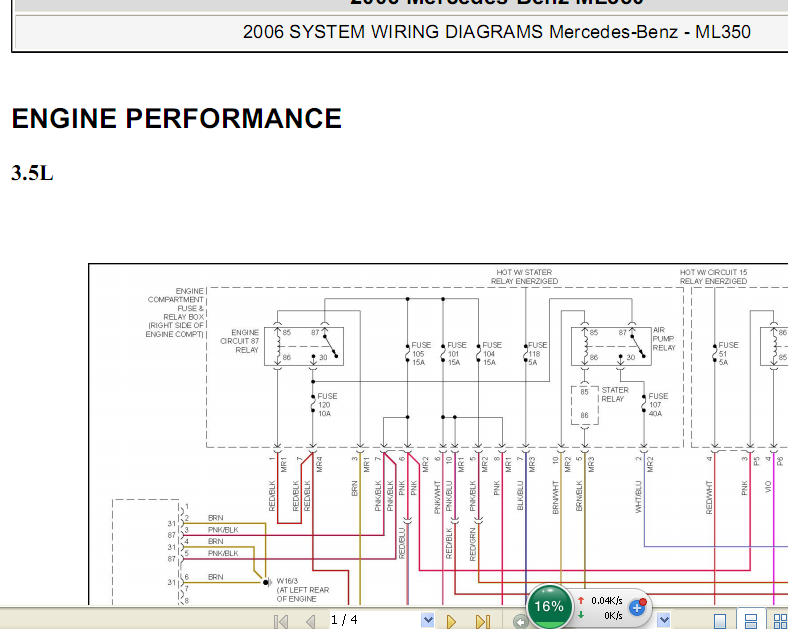The width and height of the screenshot is (788, 629).
Task: Jump to last page of document
Action: pos(482,621)
